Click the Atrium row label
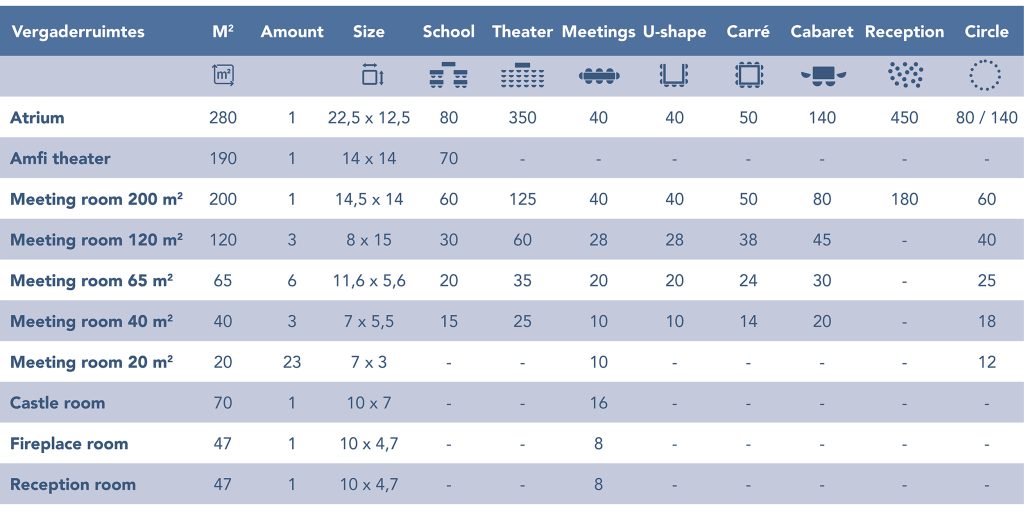This screenshot has width=1024, height=512. coord(37,118)
